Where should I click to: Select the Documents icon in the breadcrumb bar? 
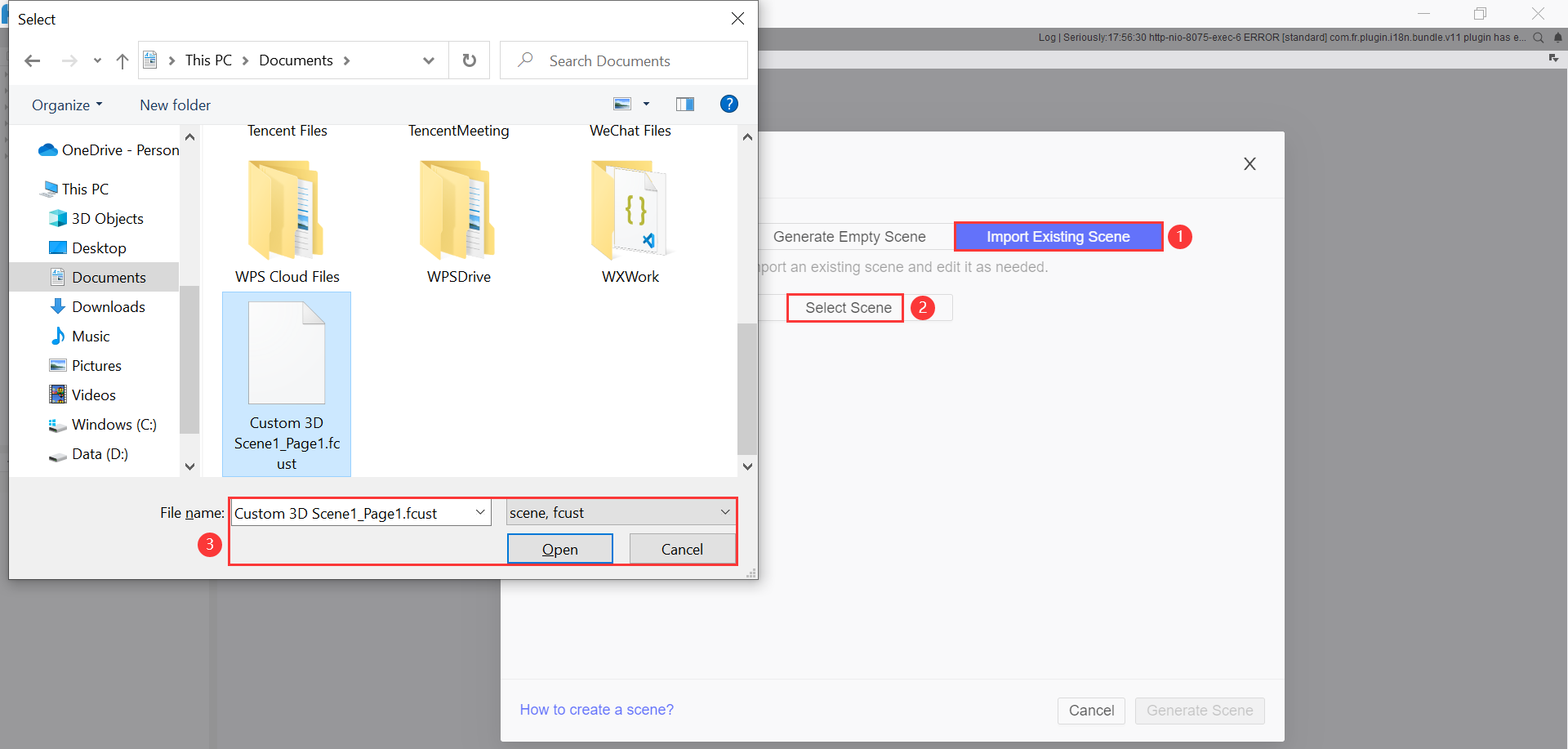click(x=149, y=60)
